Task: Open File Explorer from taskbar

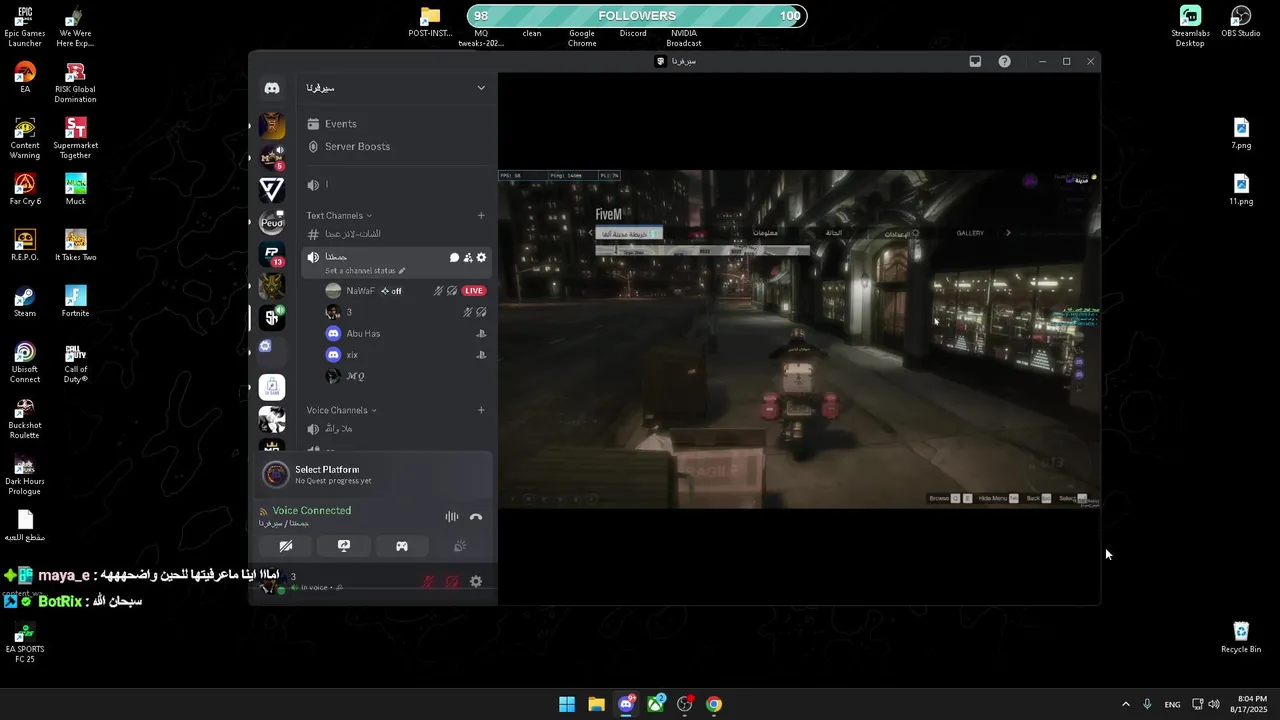Action: click(596, 704)
